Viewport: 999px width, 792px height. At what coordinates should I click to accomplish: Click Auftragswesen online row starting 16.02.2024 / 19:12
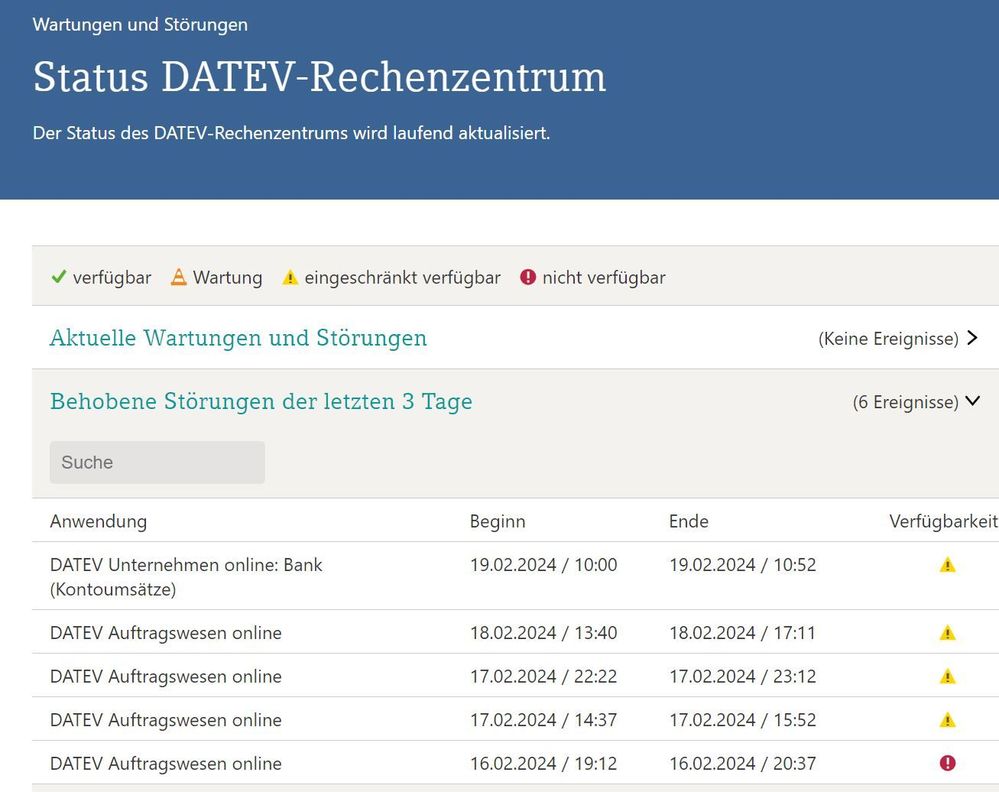515,763
